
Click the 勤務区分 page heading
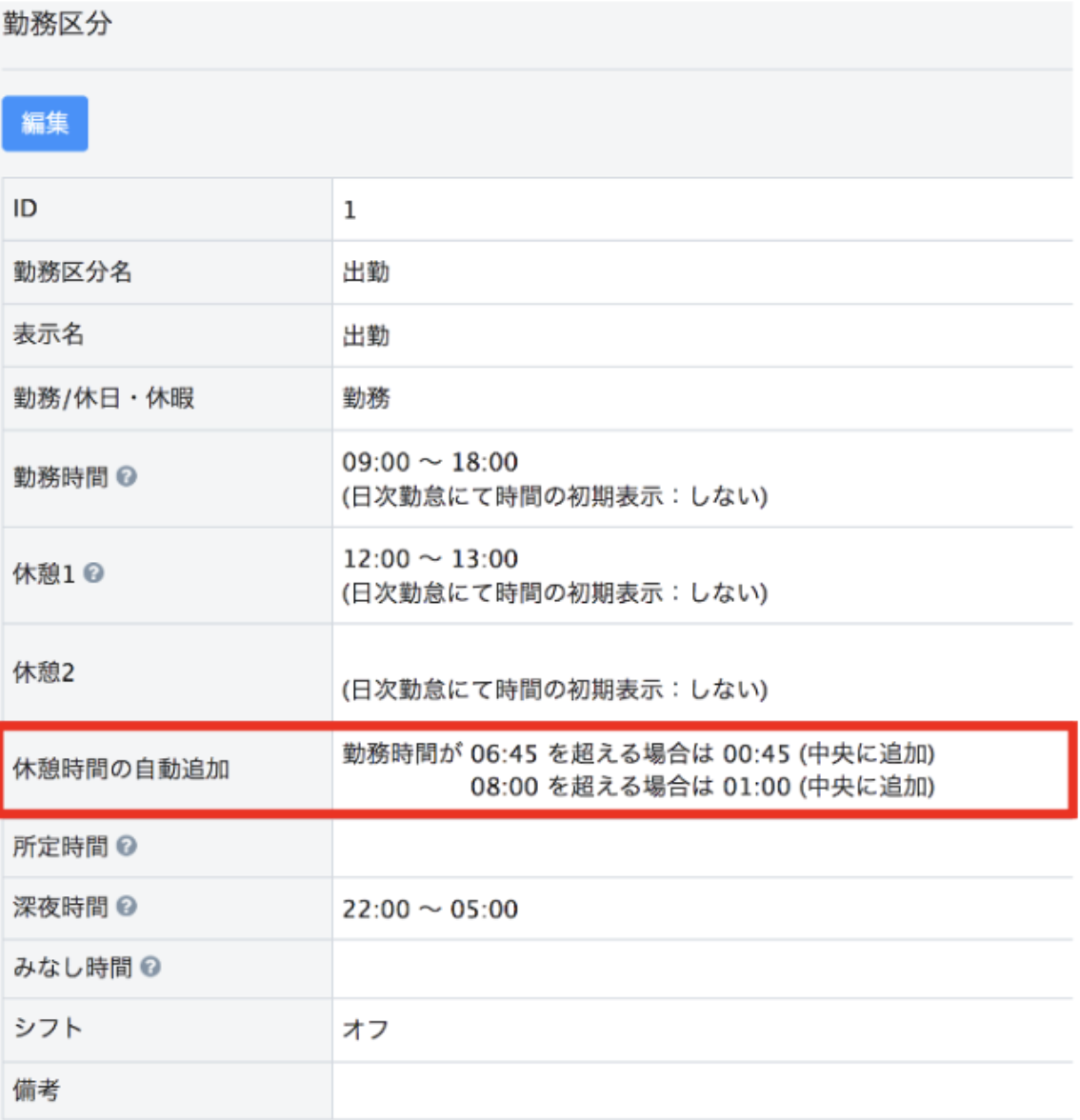tap(57, 25)
